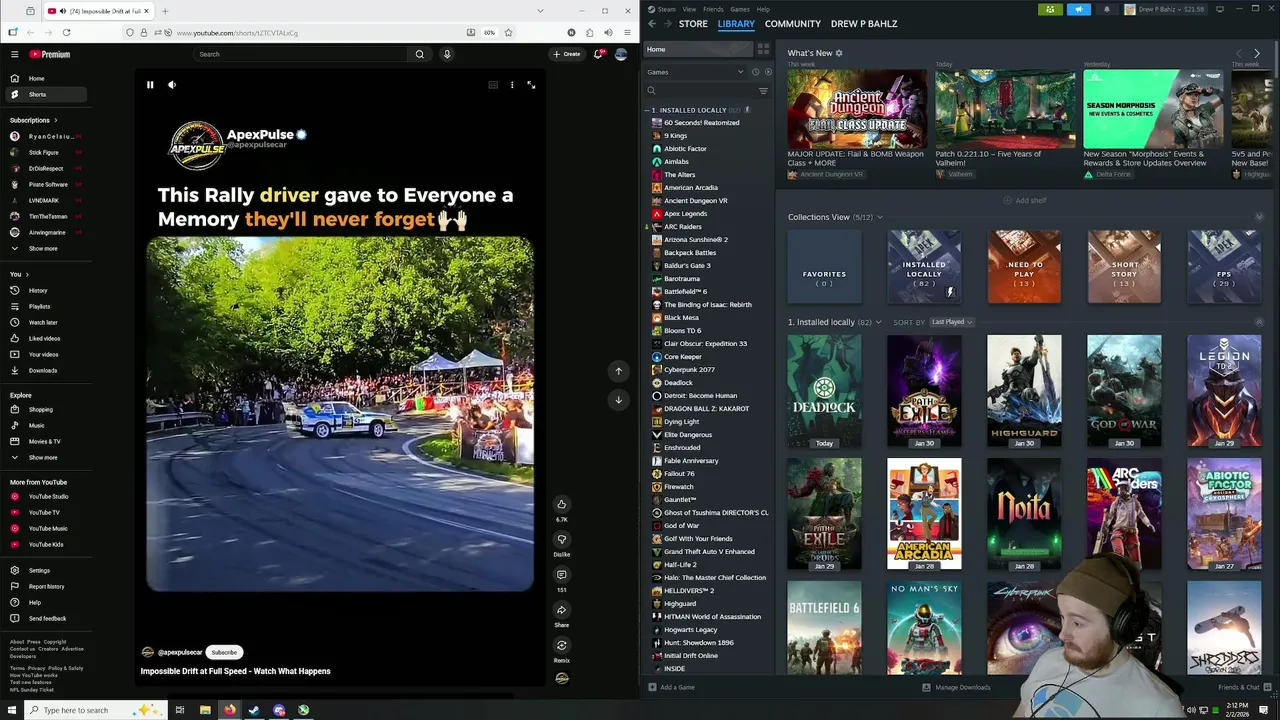Start YouTube voice search with the microphone

pyautogui.click(x=447, y=54)
